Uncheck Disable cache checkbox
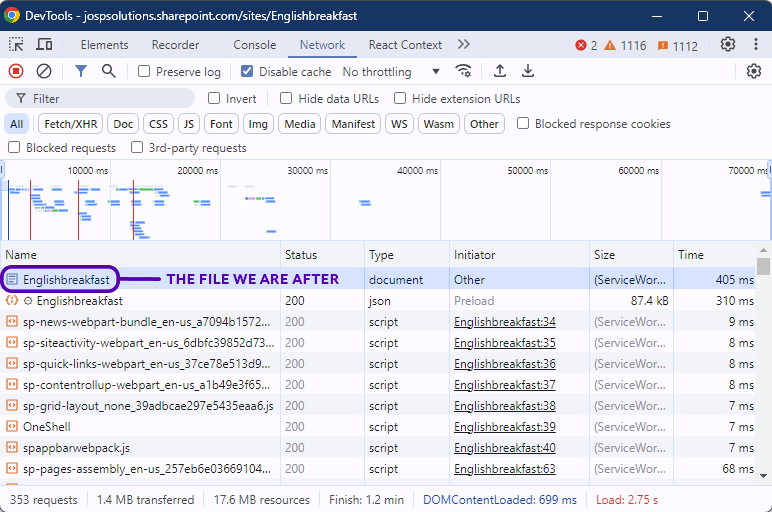772x512 pixels. [247, 71]
